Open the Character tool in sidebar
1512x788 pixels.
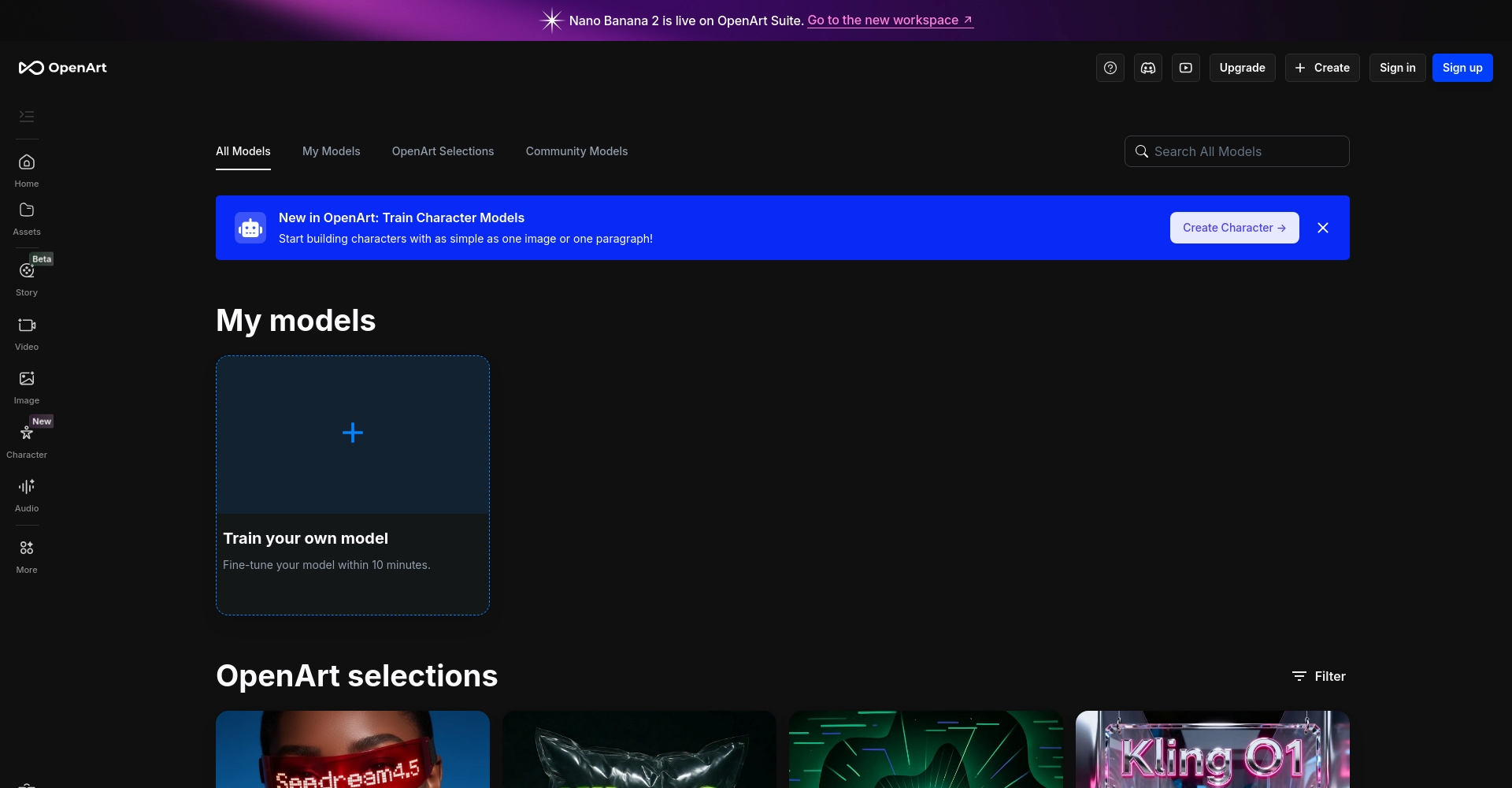coord(27,441)
